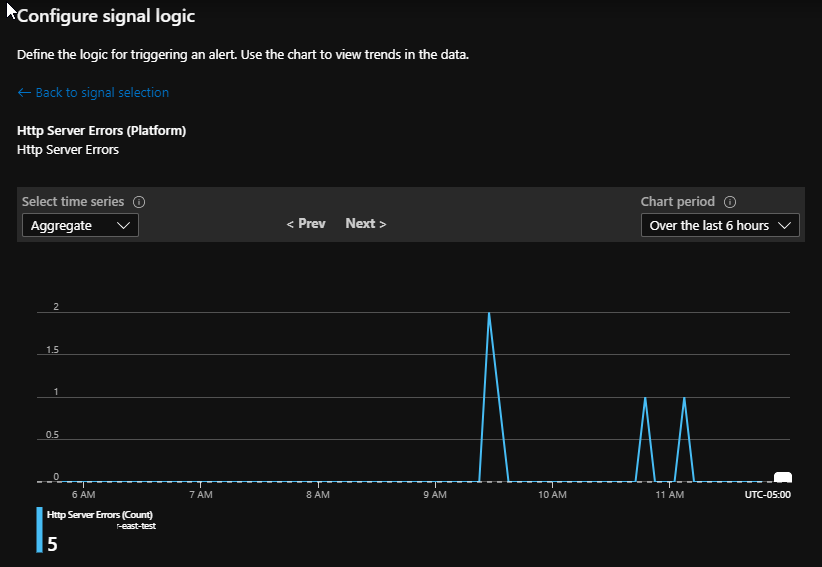Click the peak just after 11 AM
822x567 pixels.
pos(684,398)
